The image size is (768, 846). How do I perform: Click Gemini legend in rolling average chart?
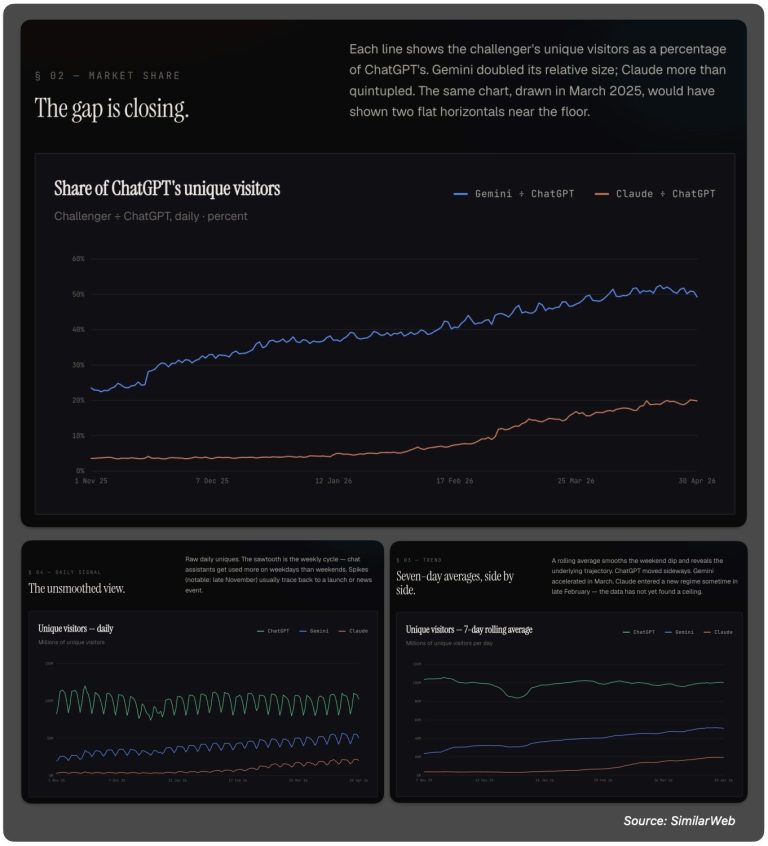pos(679,632)
